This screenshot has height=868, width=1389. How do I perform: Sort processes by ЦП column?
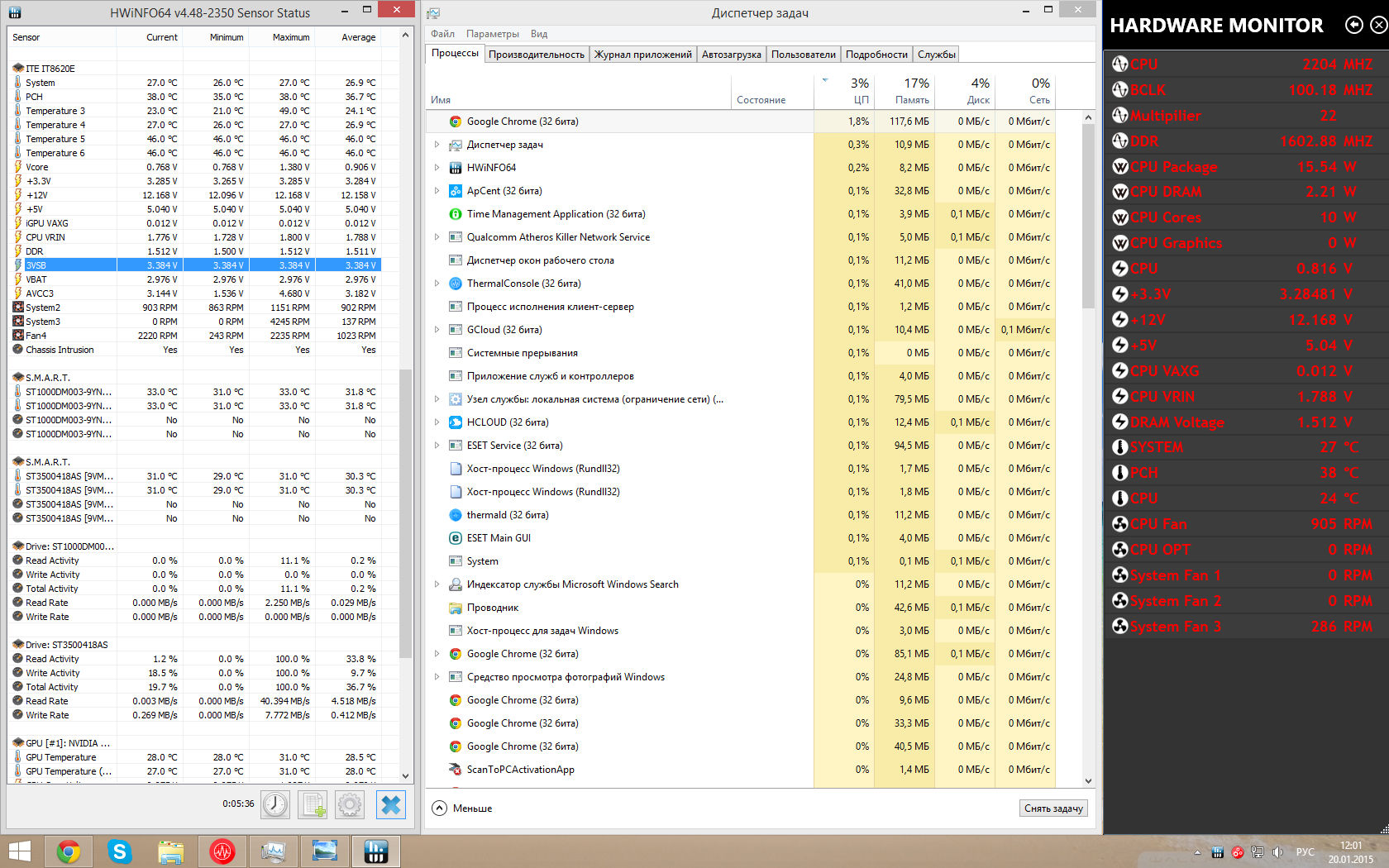click(844, 91)
